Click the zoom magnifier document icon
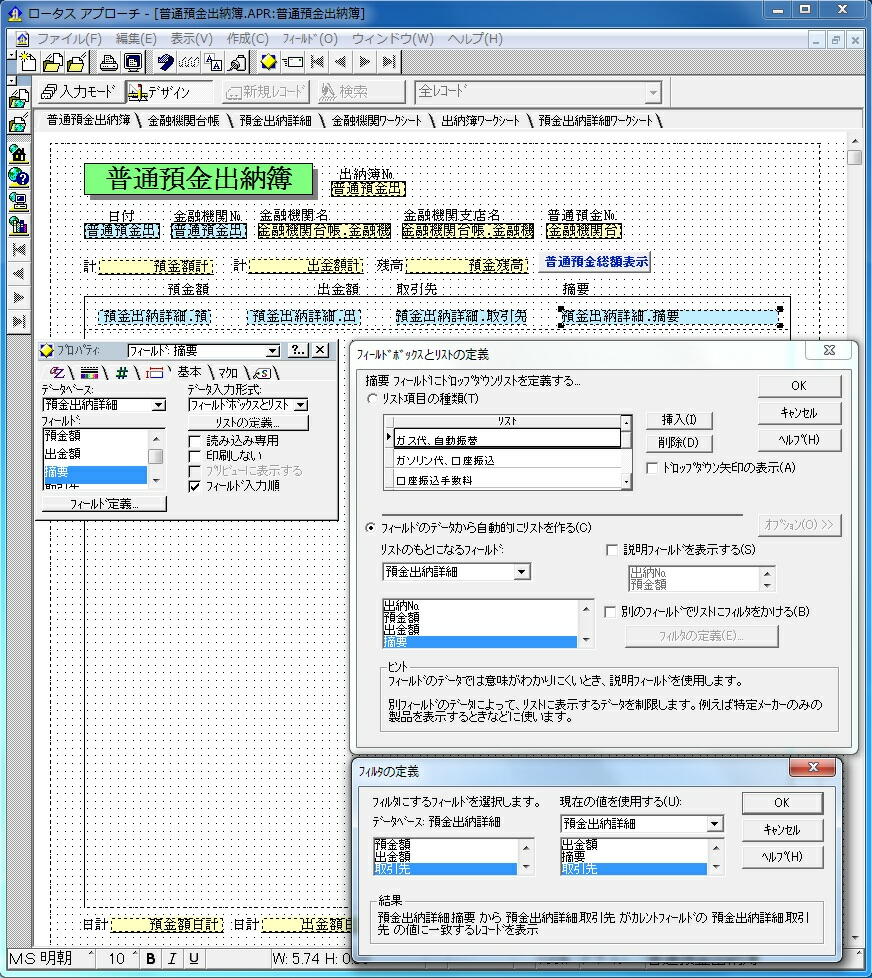This screenshot has width=872, height=978. point(238,62)
